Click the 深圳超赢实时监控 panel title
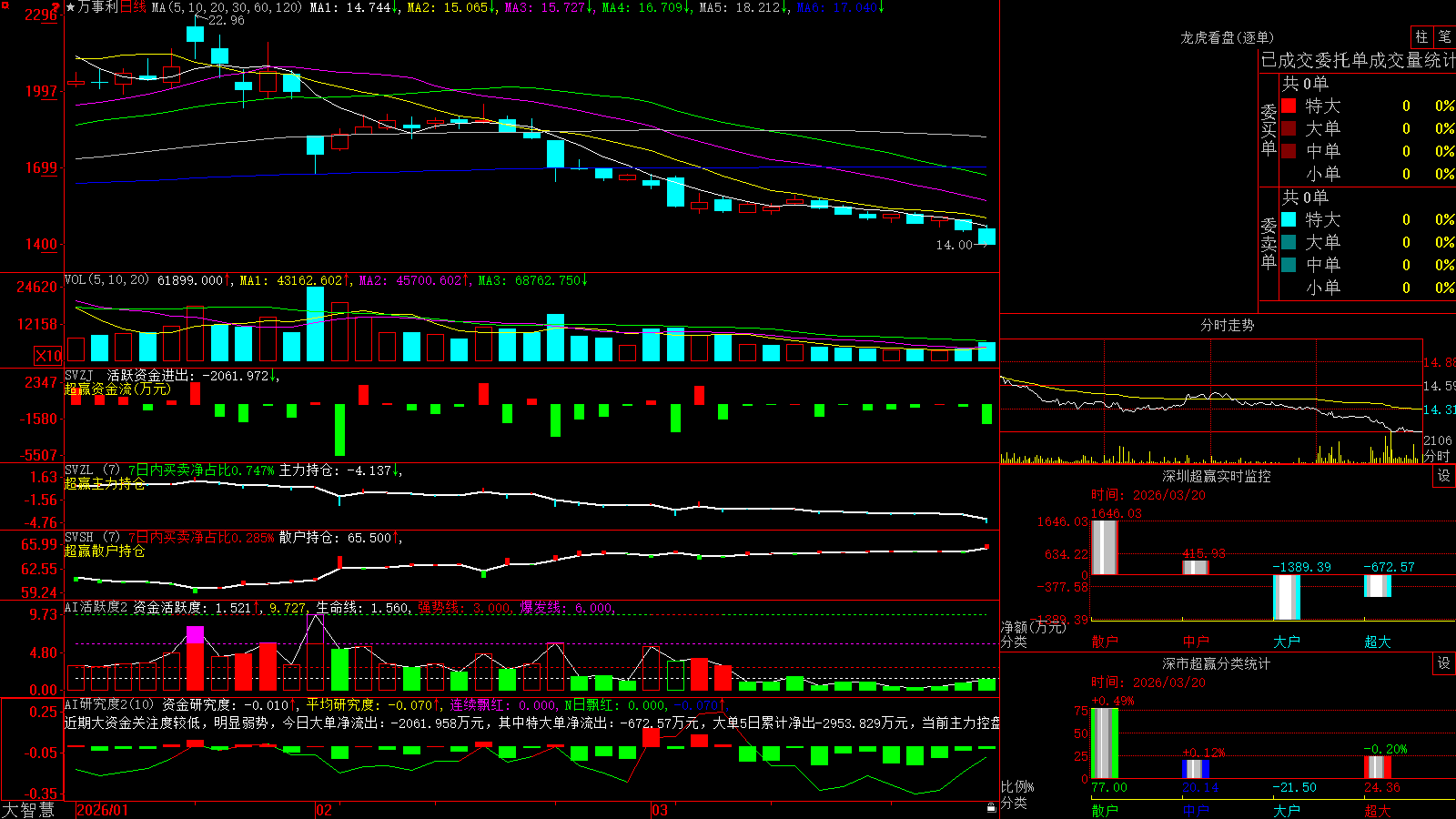Image resolution: width=1456 pixels, height=819 pixels. pos(1217,476)
